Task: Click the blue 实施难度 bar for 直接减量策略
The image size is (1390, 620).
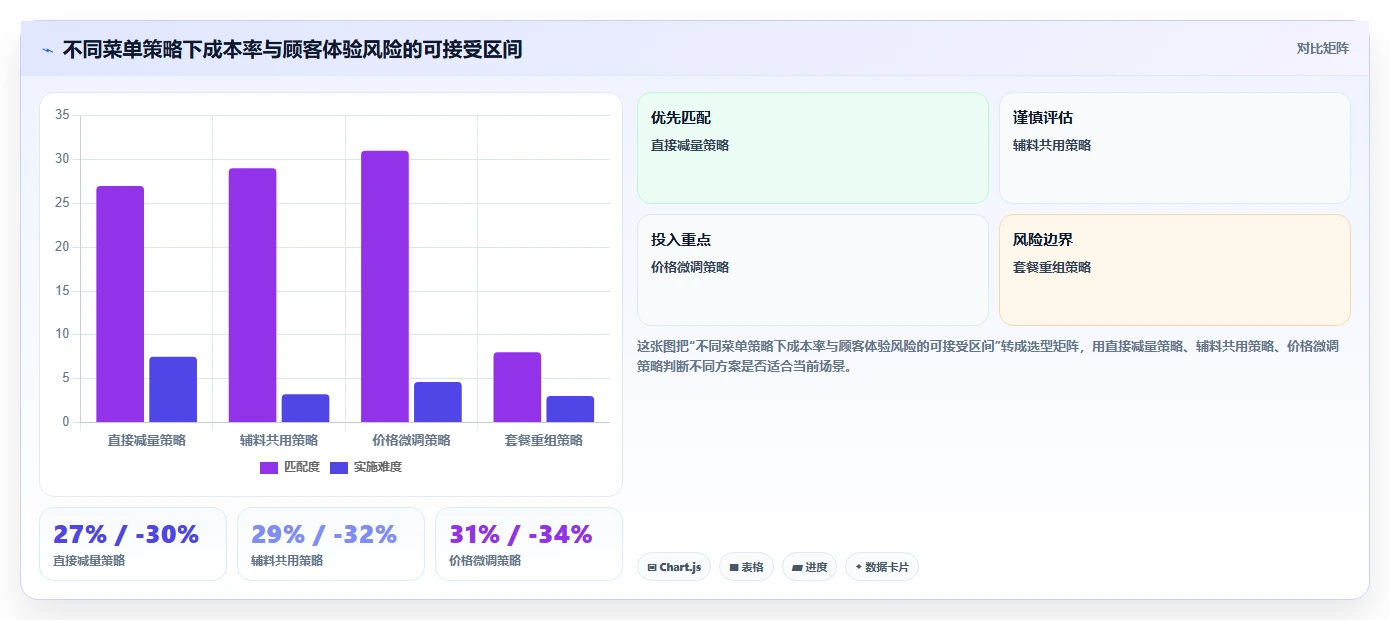Action: (x=173, y=389)
